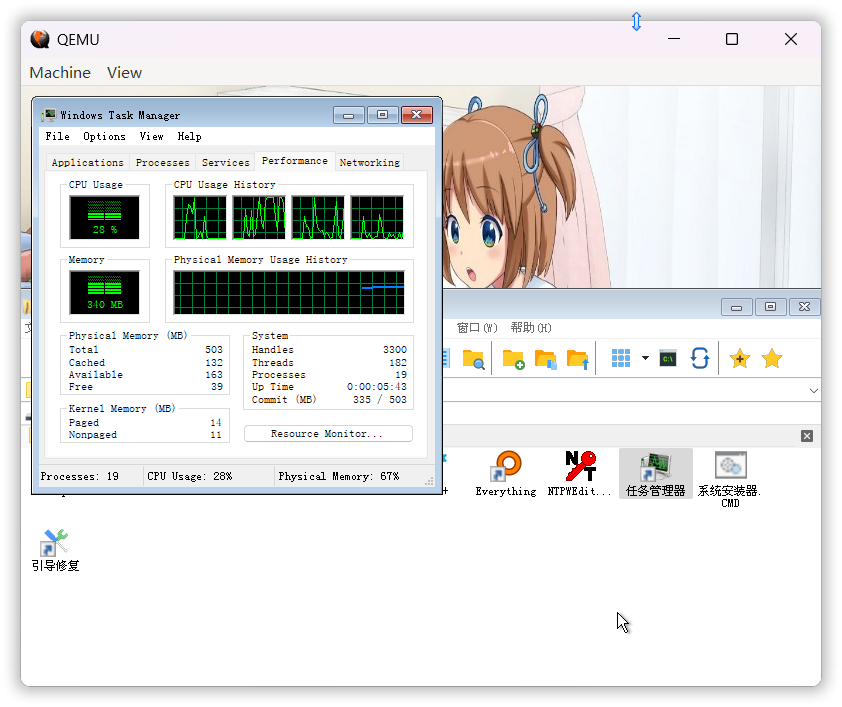The image size is (842, 707).
Task: Select the Everything shortcut icon
Action: pyautogui.click(x=506, y=474)
